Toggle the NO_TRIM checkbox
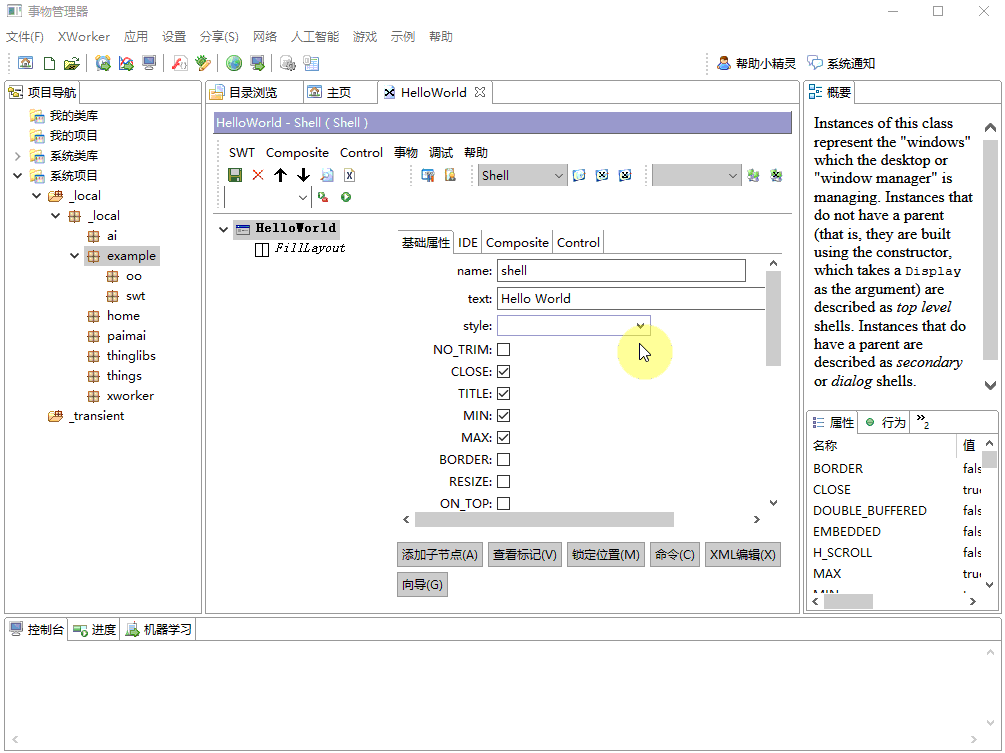Viewport: 1005px width, 753px height. (504, 349)
